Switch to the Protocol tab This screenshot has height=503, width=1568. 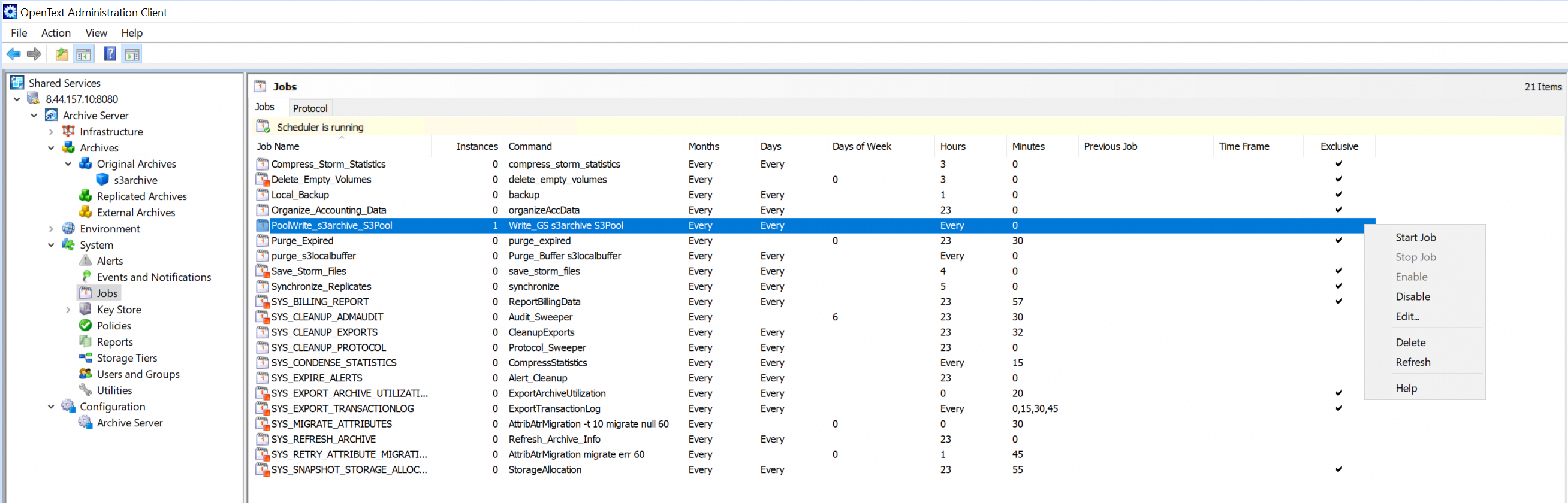[310, 108]
